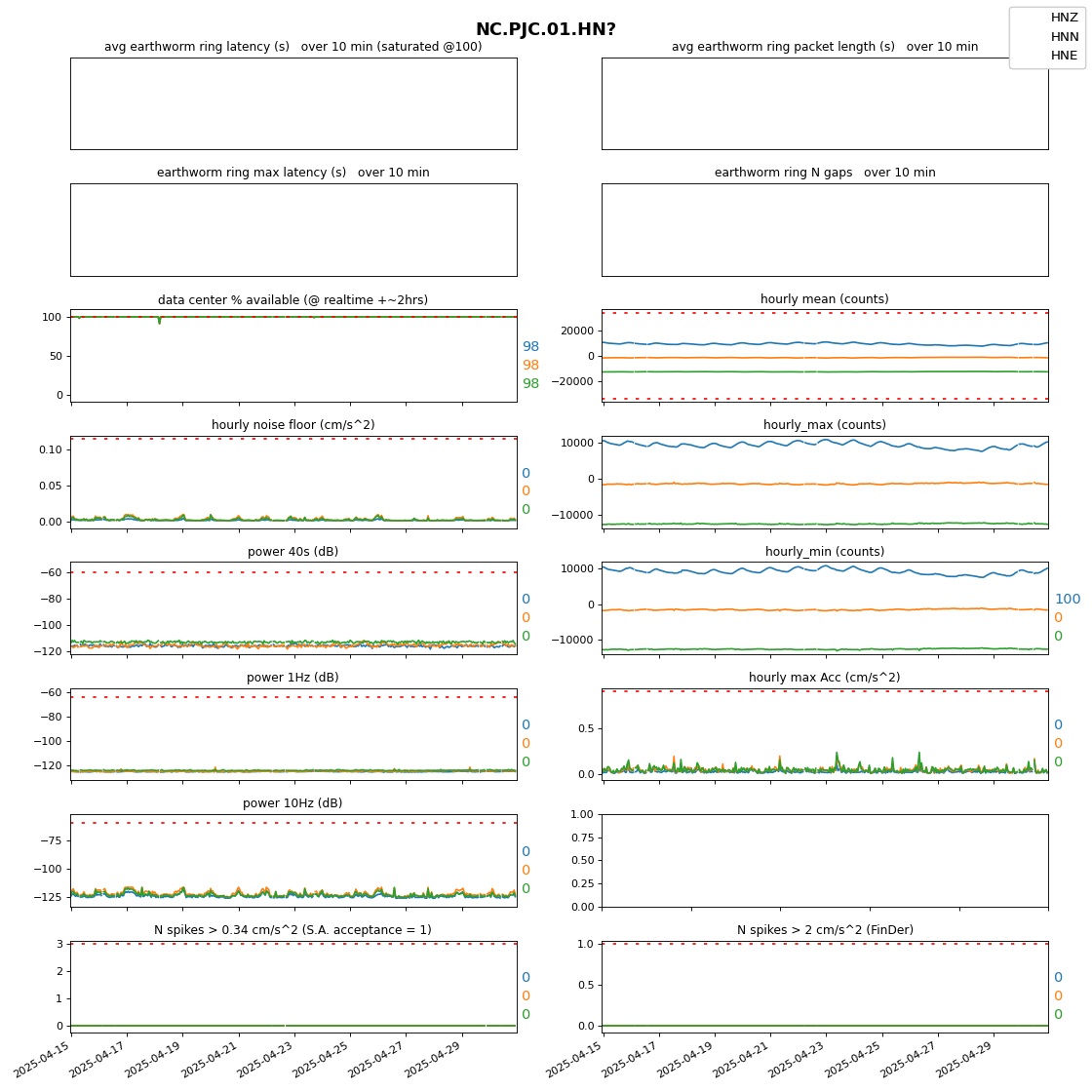This screenshot has height=1092, width=1092.
Task: Click 2025-04-15 date label under S.A. spikes plot
Action: click(42, 1059)
